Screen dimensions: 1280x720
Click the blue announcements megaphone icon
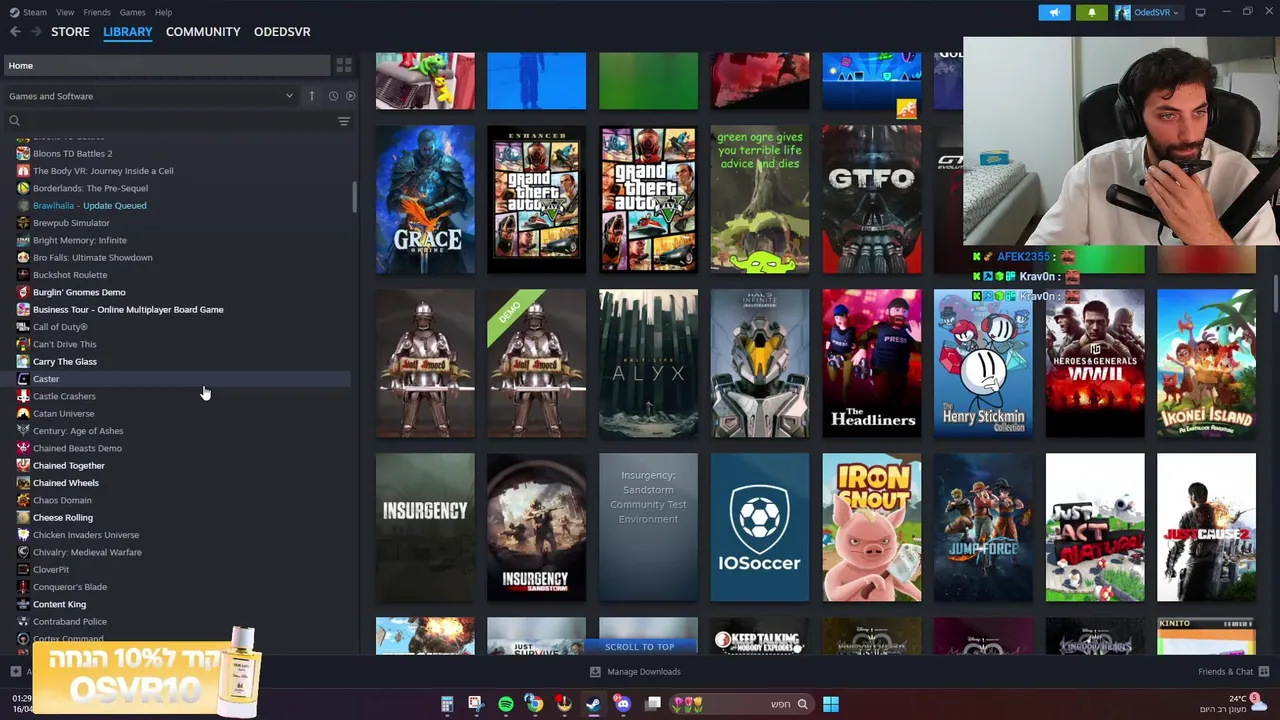click(1054, 12)
